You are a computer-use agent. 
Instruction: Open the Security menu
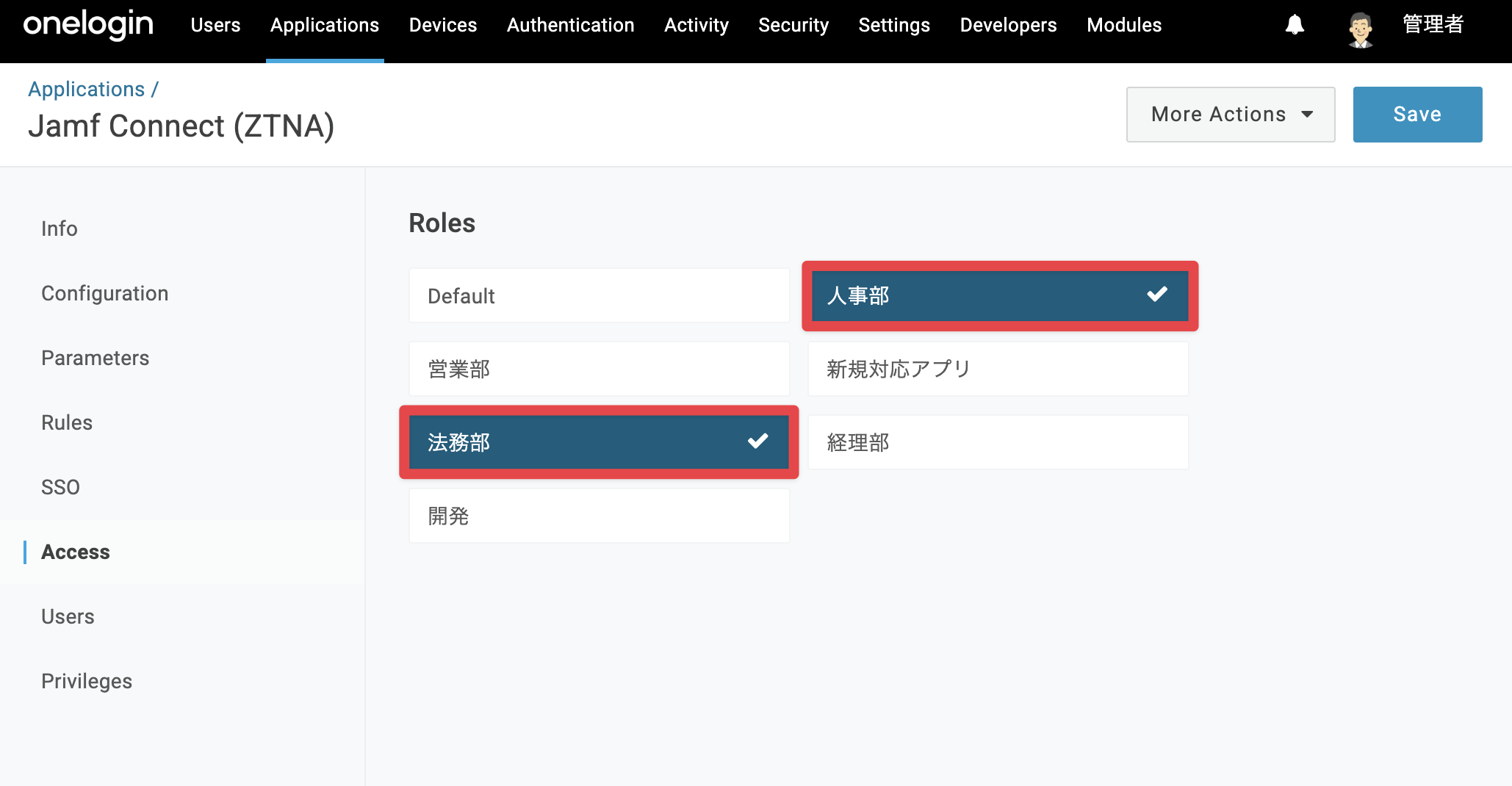(x=793, y=25)
